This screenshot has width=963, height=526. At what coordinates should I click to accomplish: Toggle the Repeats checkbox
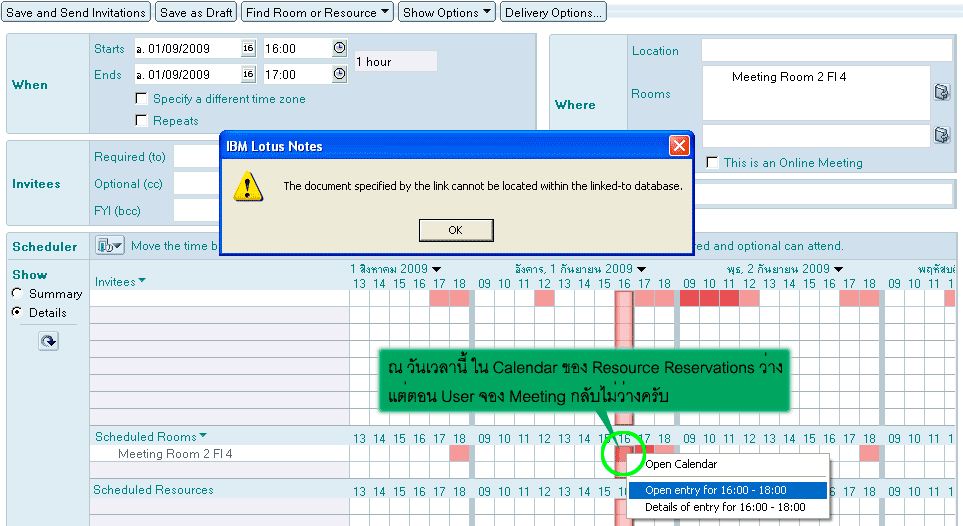[141, 120]
